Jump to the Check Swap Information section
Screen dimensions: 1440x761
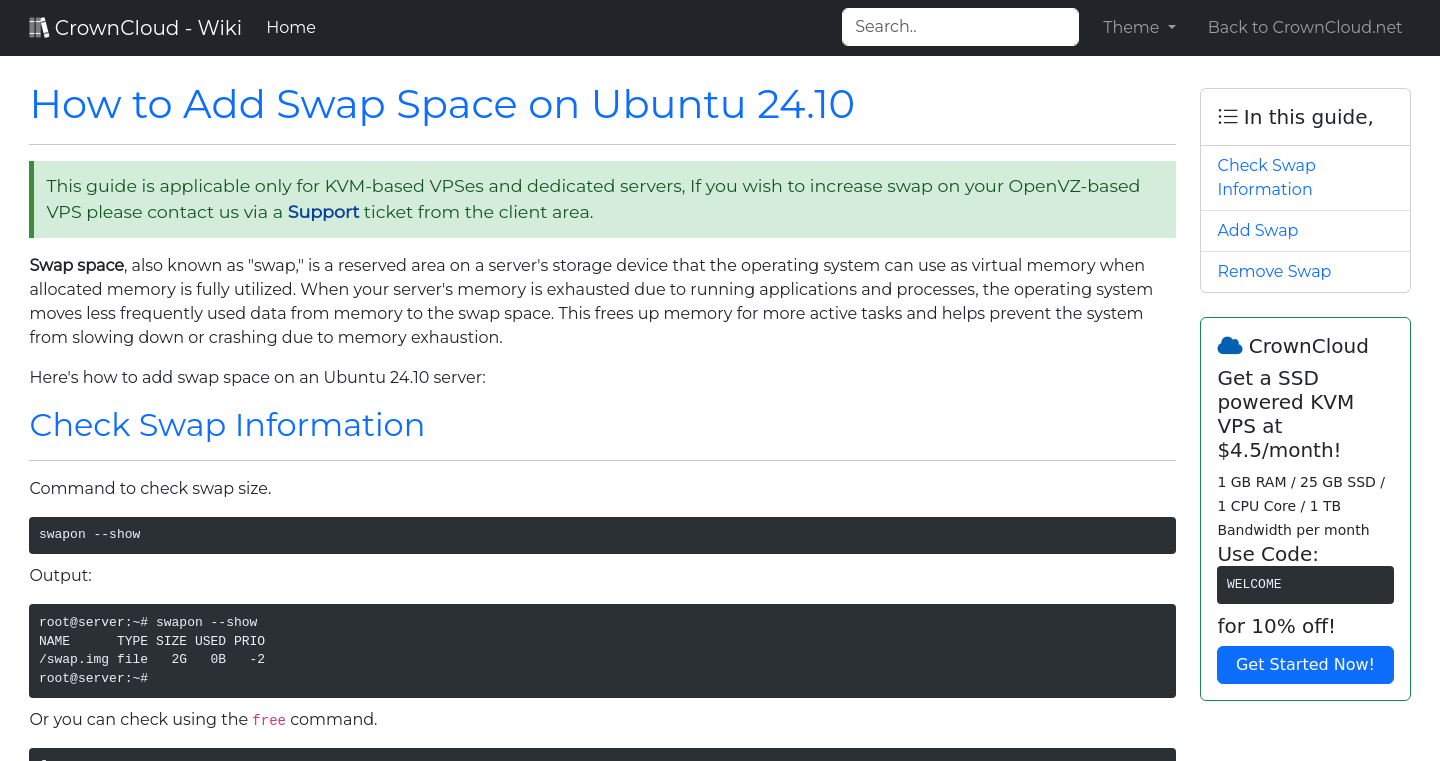coord(1266,177)
